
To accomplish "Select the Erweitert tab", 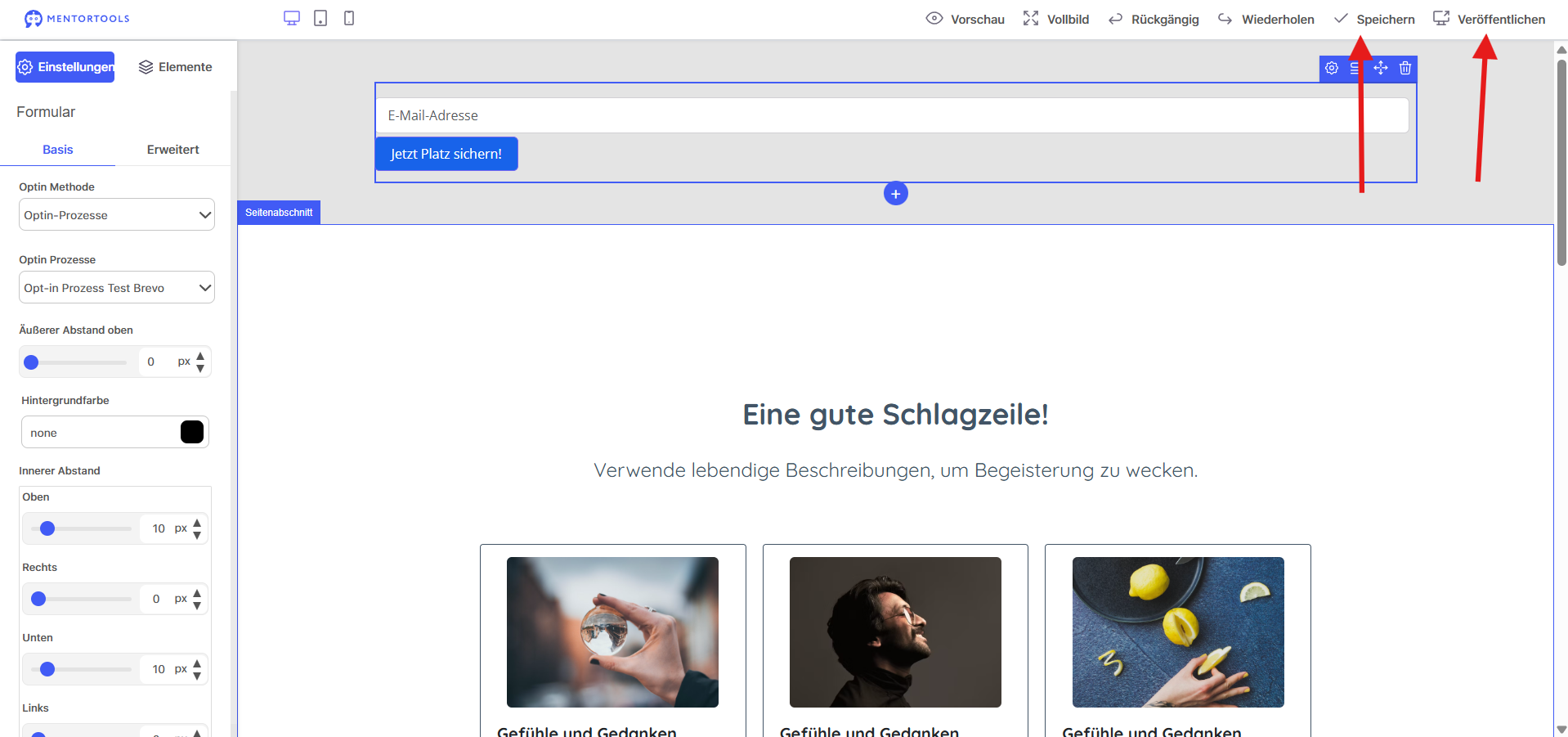I will pyautogui.click(x=173, y=150).
